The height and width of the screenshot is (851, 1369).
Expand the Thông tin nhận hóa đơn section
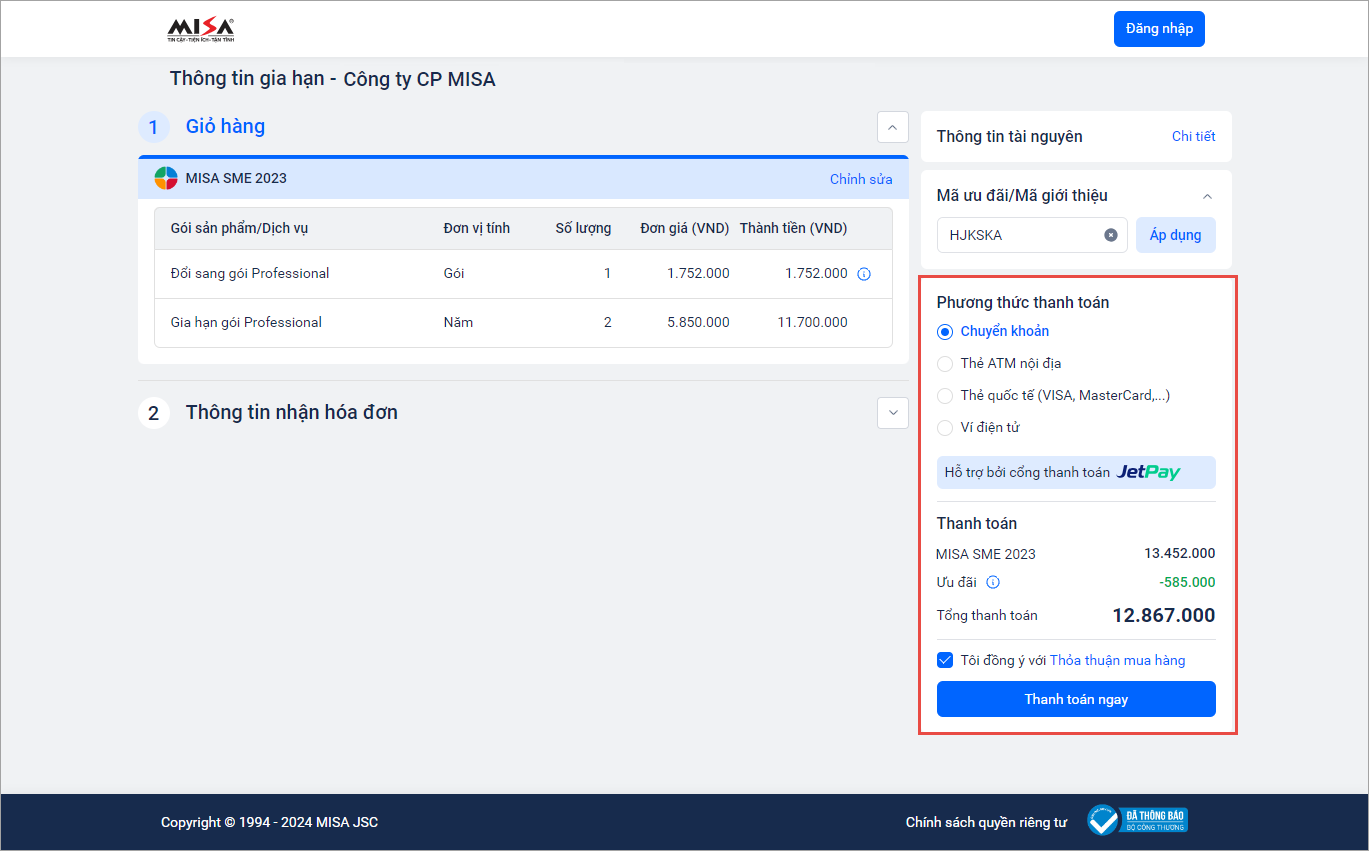[x=892, y=413]
